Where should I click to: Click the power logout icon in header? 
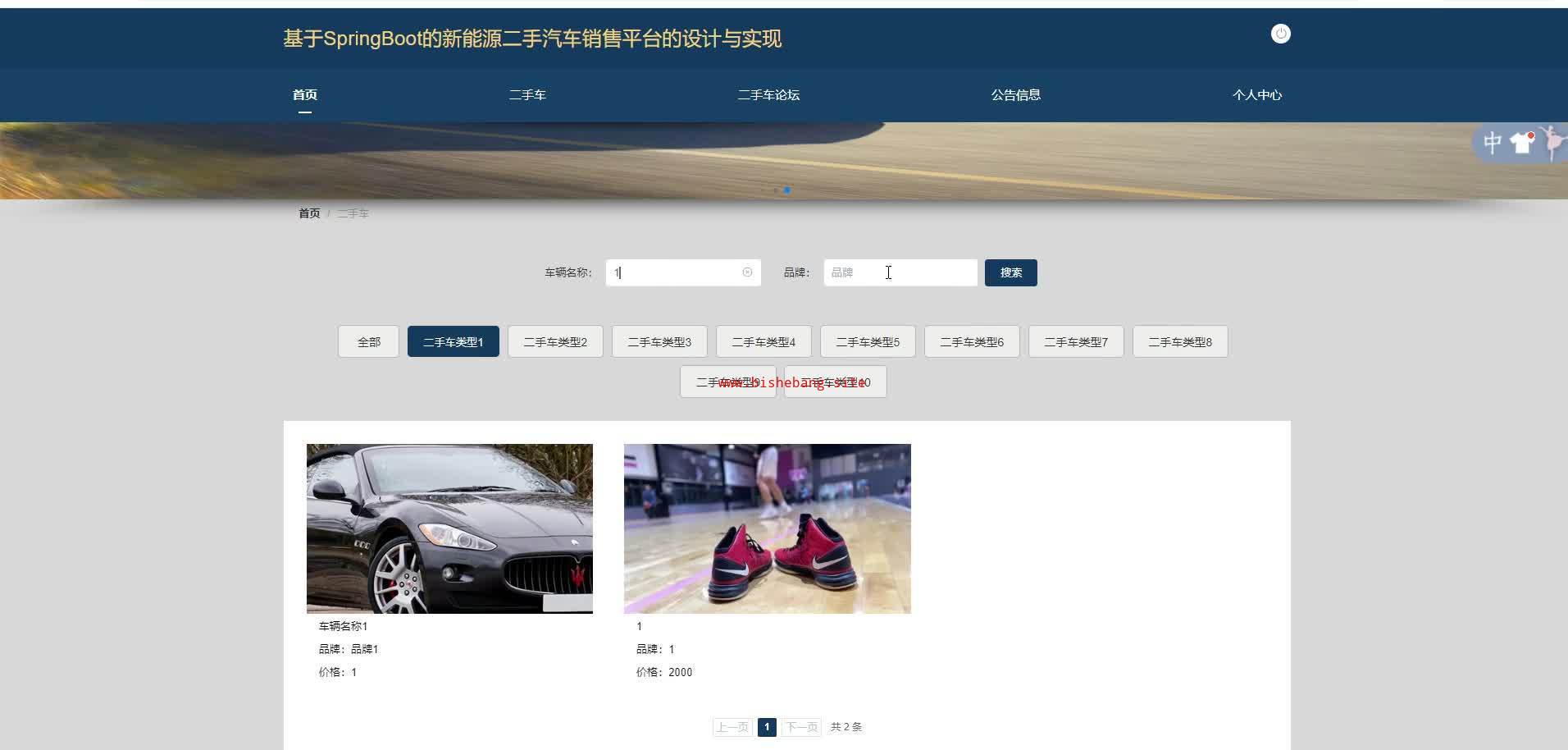click(x=1280, y=34)
